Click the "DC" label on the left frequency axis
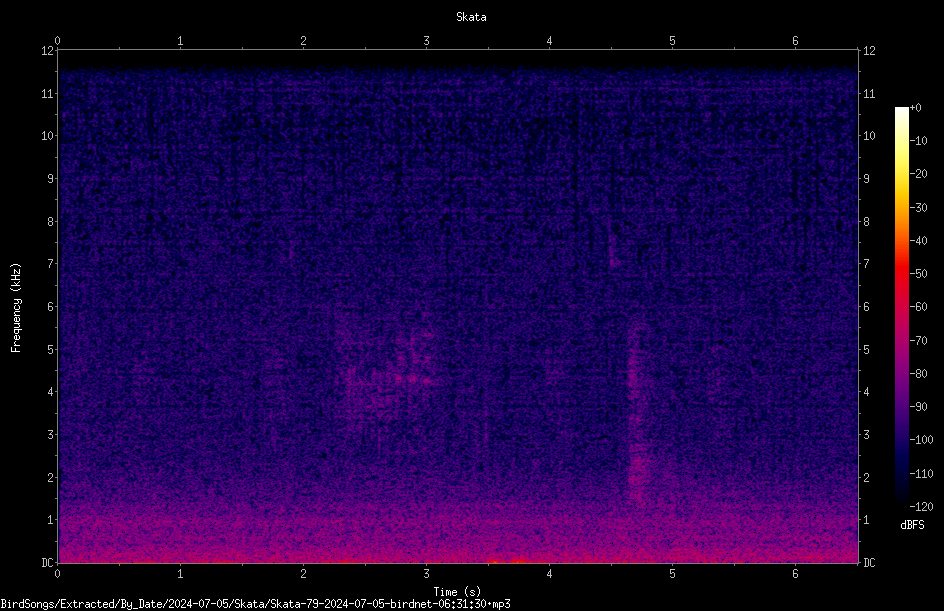This screenshot has width=944, height=611. [x=47, y=563]
